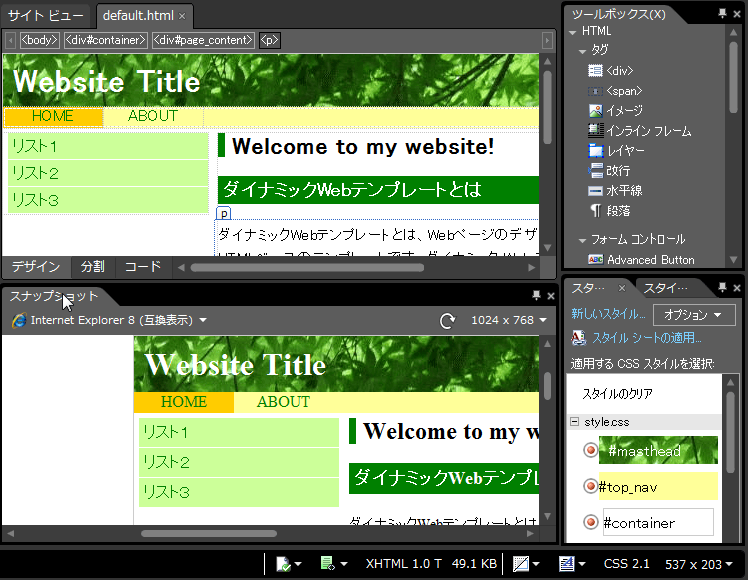Switch to 分割 view
Image resolution: width=748 pixels, height=580 pixels.
(93, 267)
